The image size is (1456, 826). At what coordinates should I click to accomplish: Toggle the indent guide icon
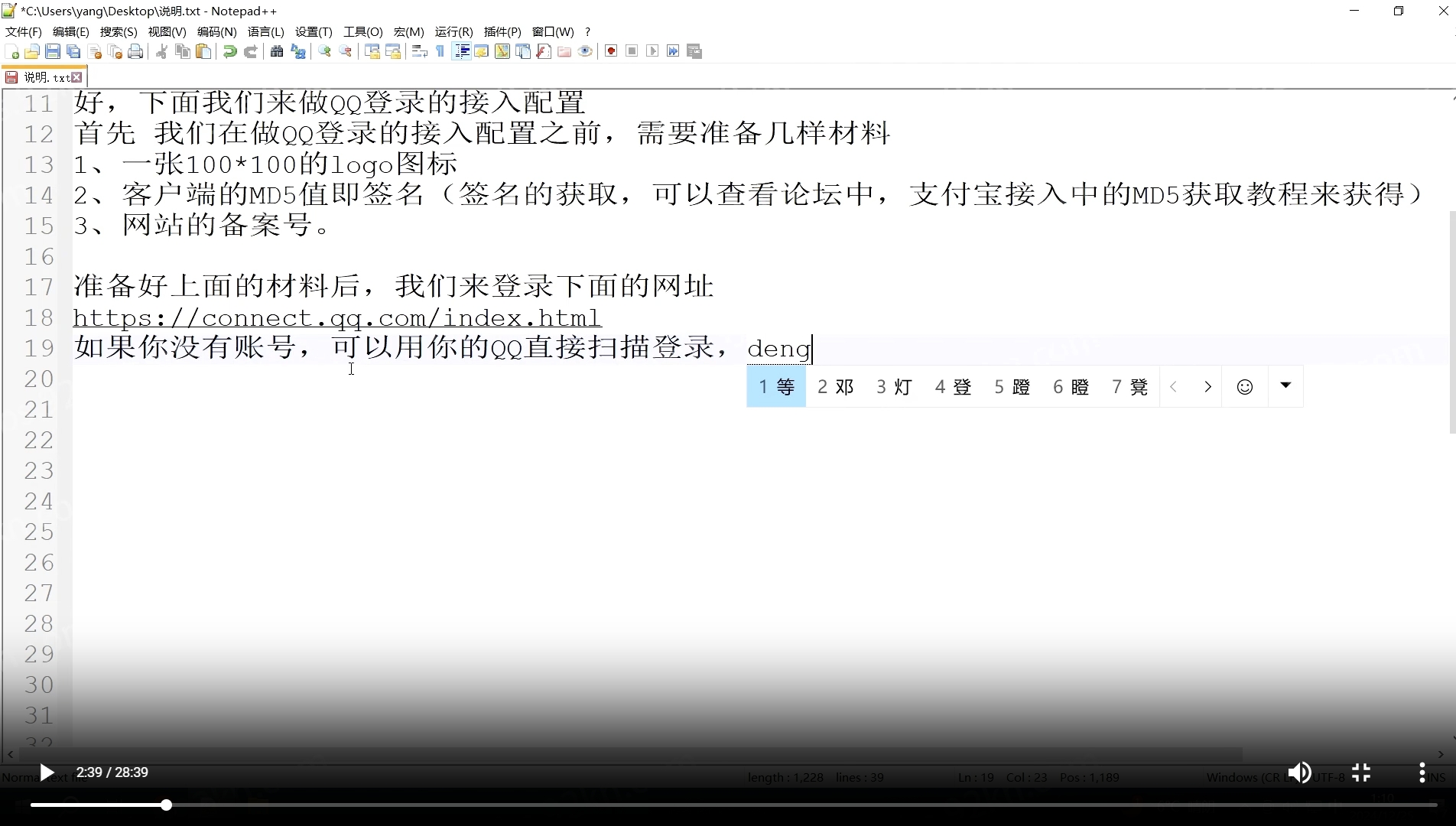point(462,51)
